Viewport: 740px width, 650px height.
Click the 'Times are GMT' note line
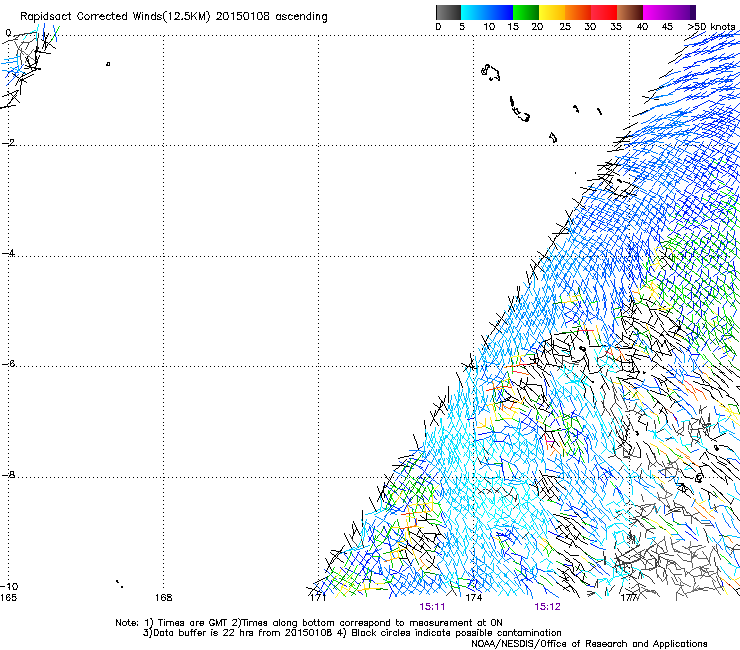309,623
